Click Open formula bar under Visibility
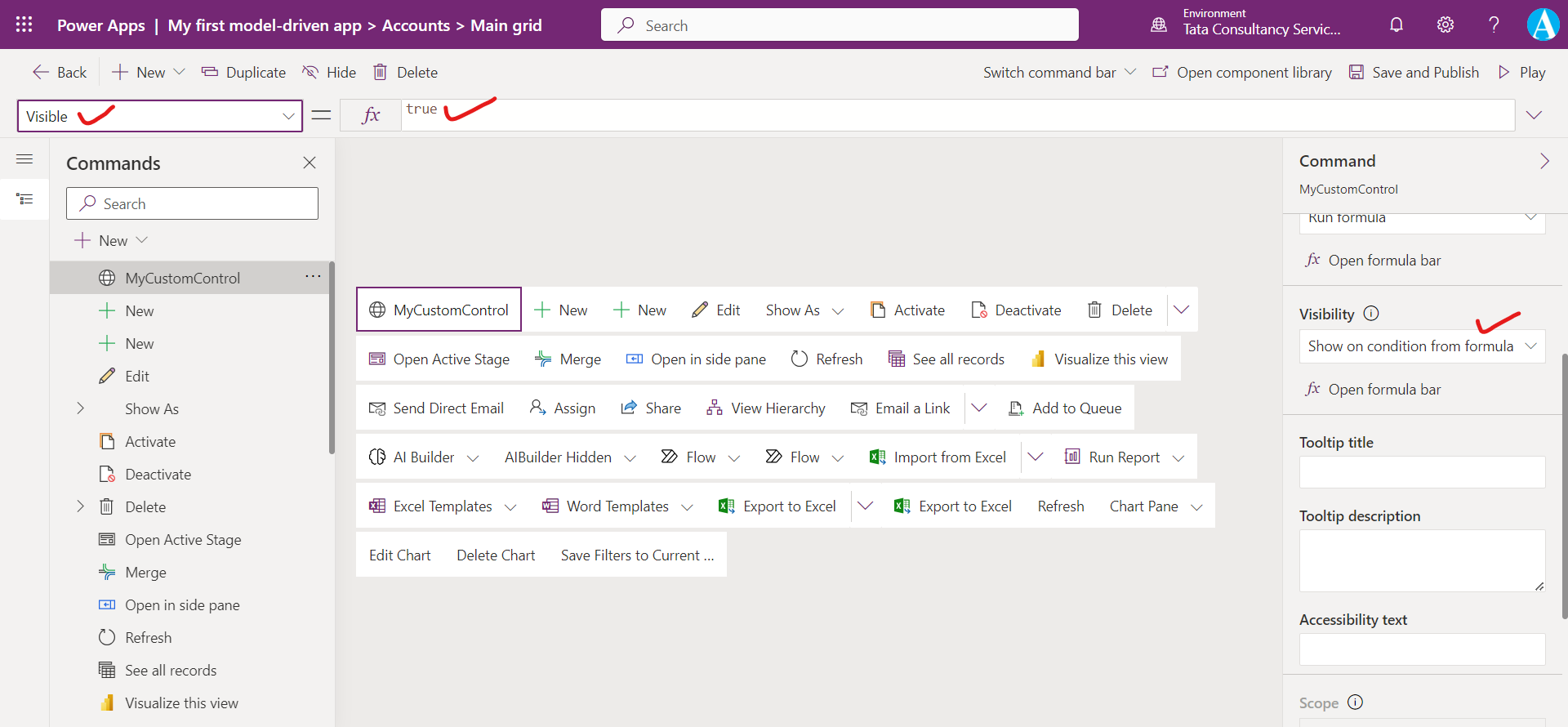This screenshot has width=1568, height=727. coord(1383,390)
